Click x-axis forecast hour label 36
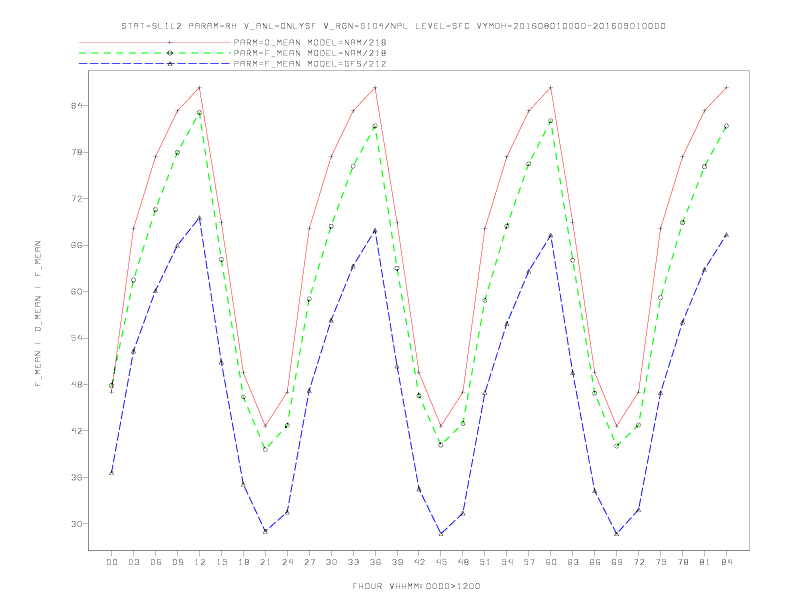 [x=375, y=562]
